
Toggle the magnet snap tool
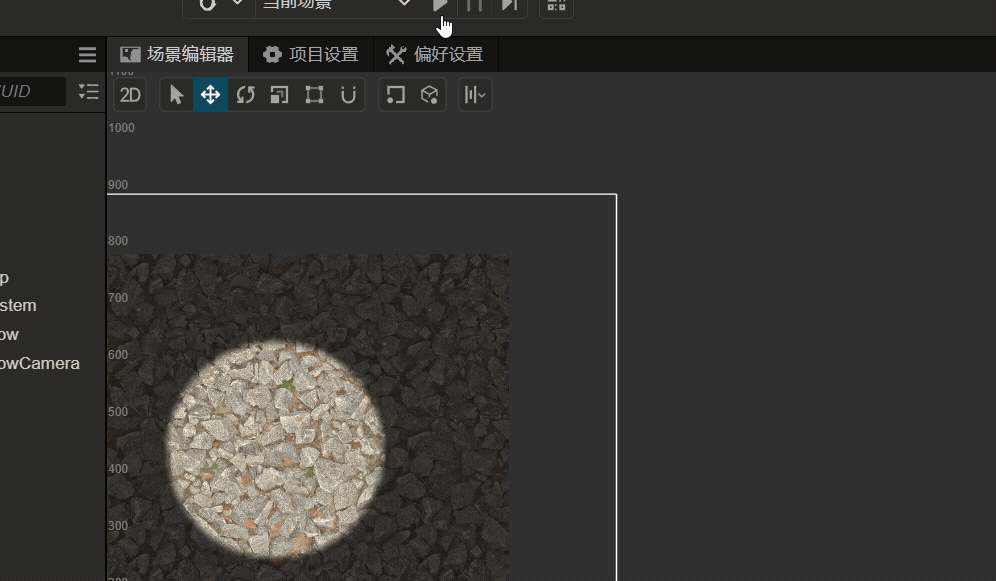348,95
